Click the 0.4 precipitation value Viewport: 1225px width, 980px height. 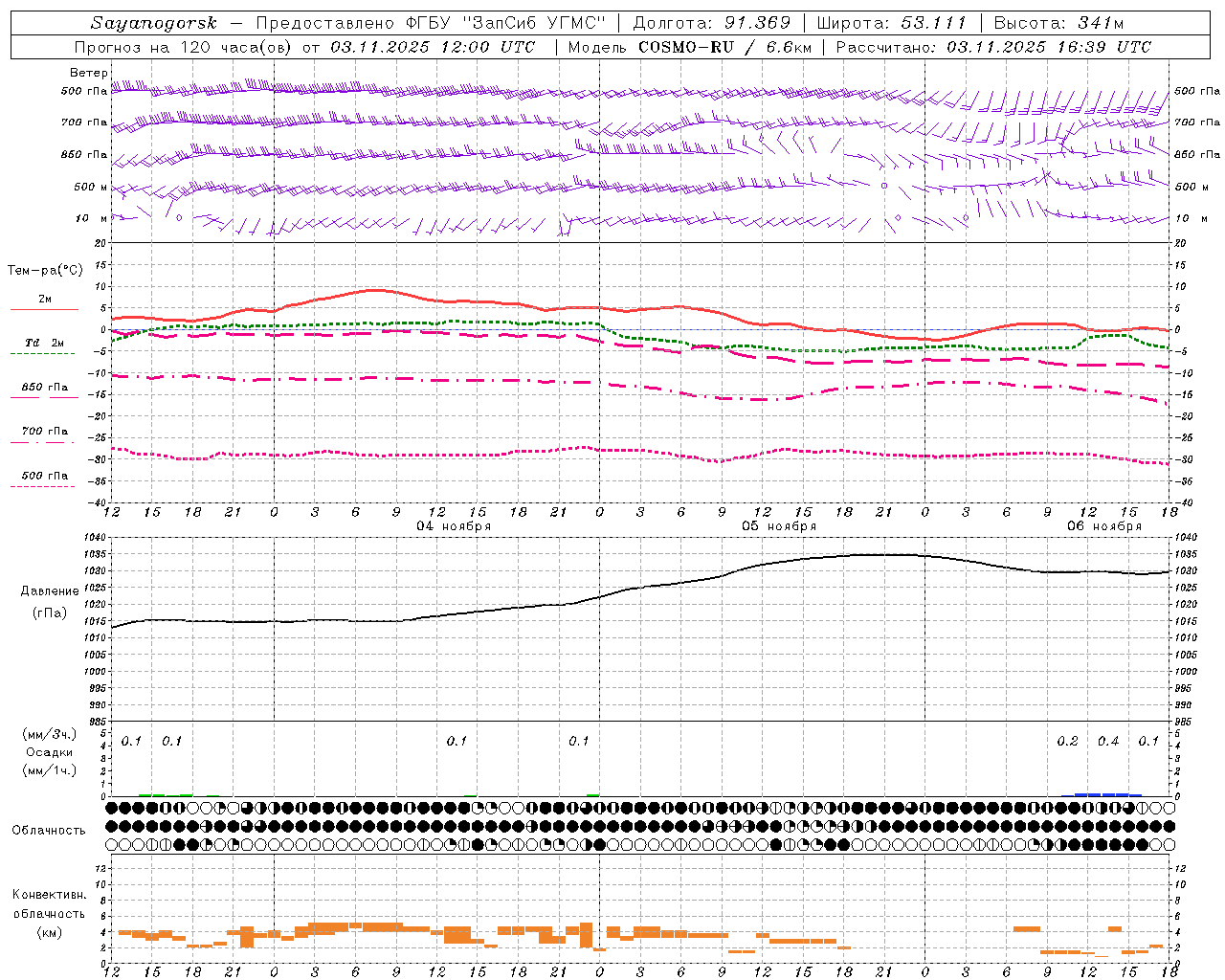[x=1108, y=742]
